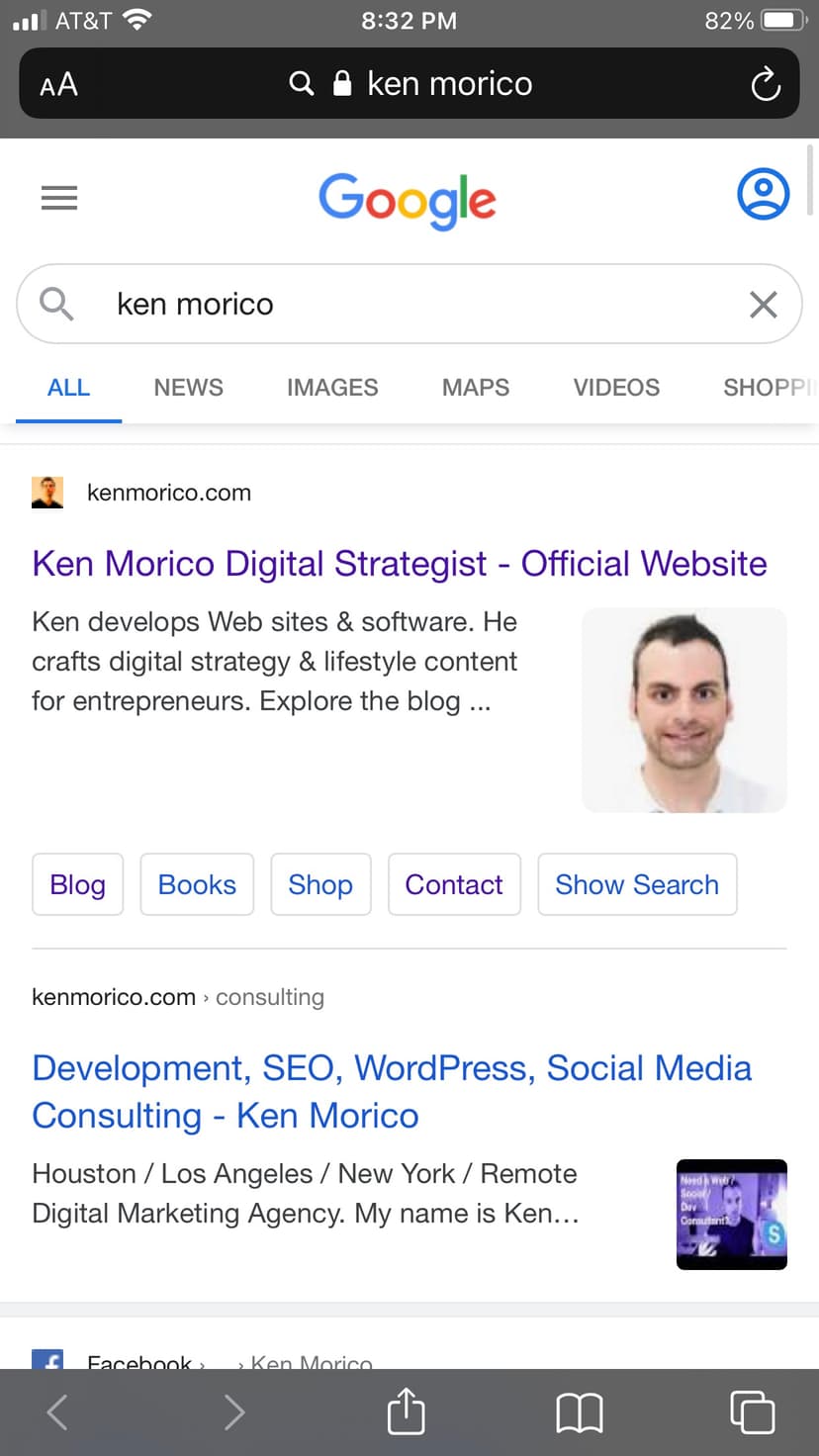Open Safari bookmarks with the book icon
The height and width of the screenshot is (1456, 819).
coord(581,1412)
